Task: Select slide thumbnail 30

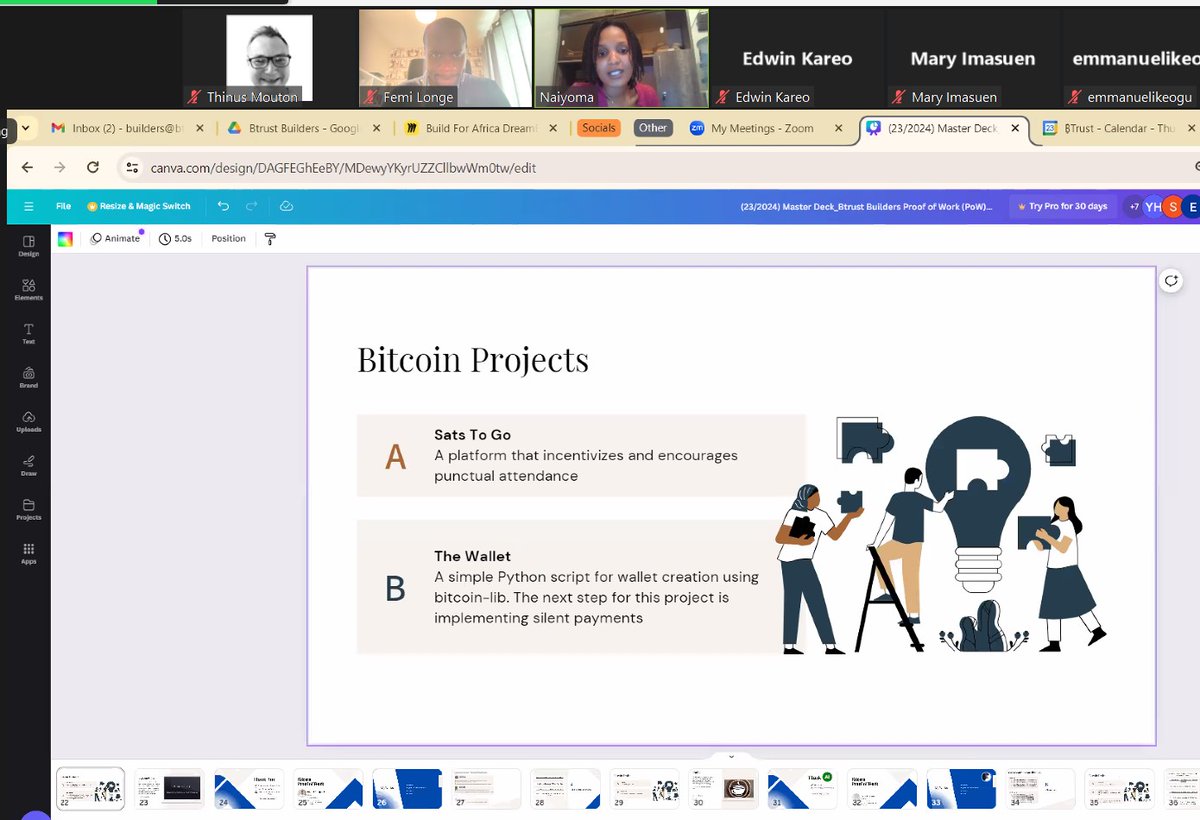Action: (723, 788)
